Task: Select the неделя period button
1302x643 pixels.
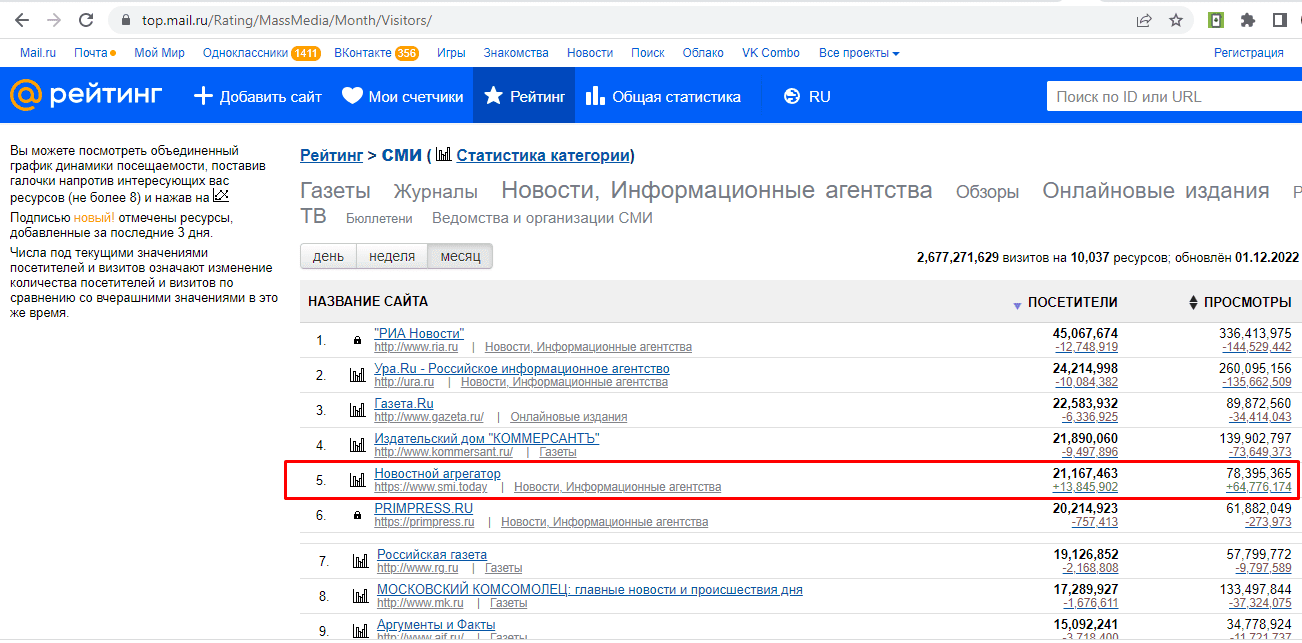Action: tap(391, 257)
